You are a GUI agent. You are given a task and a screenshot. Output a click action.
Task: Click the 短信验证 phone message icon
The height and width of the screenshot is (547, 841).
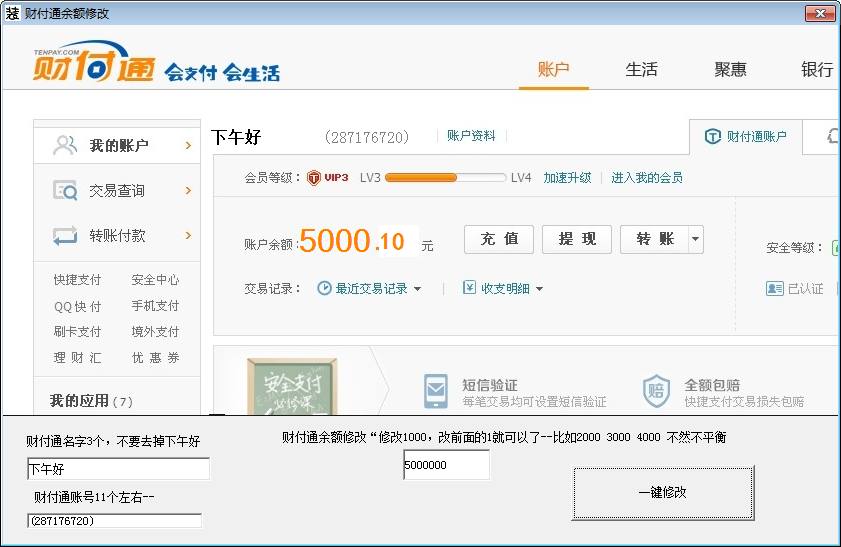[x=436, y=391]
